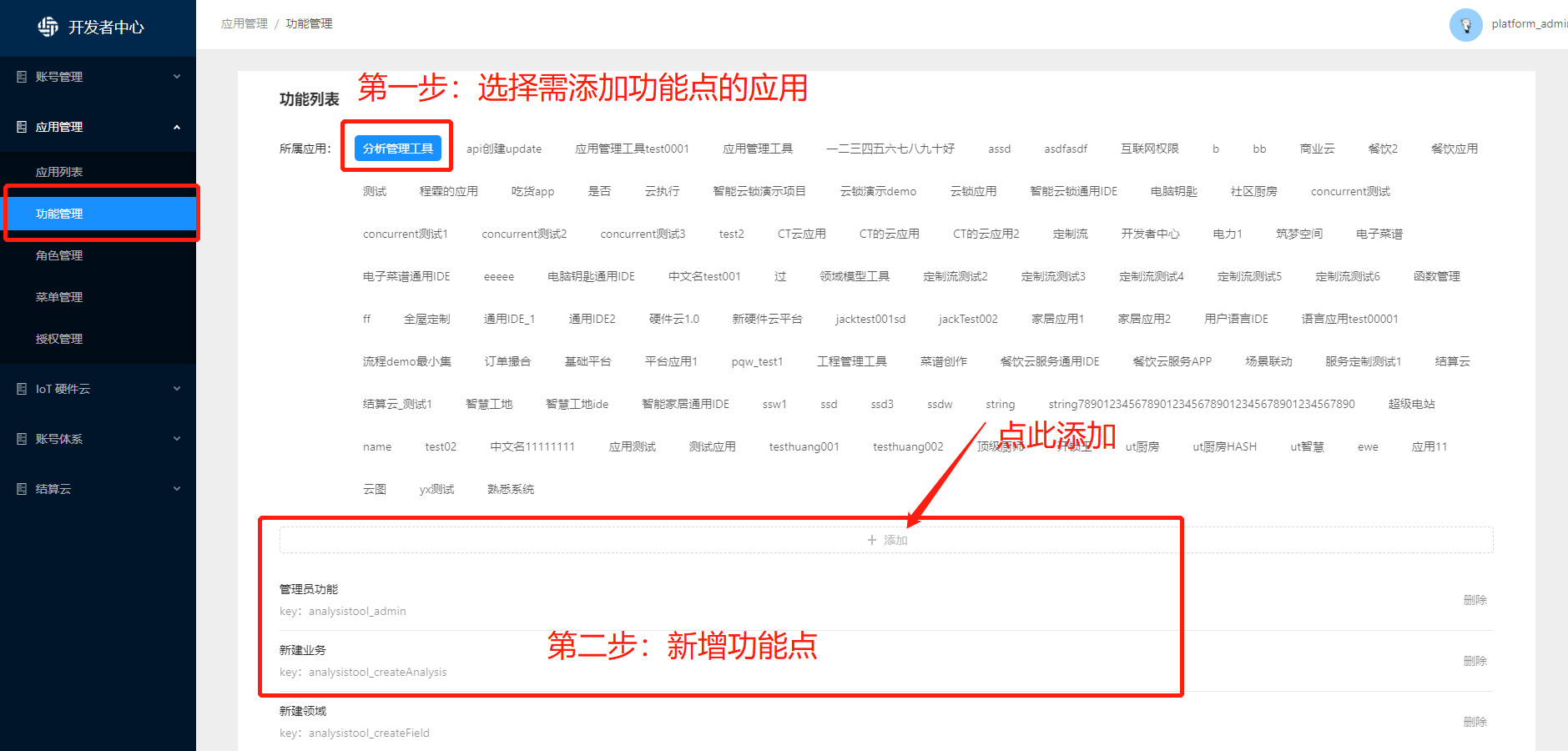Select the testhuang001 application tag
Screen dimensions: 1568x751
coord(804,446)
